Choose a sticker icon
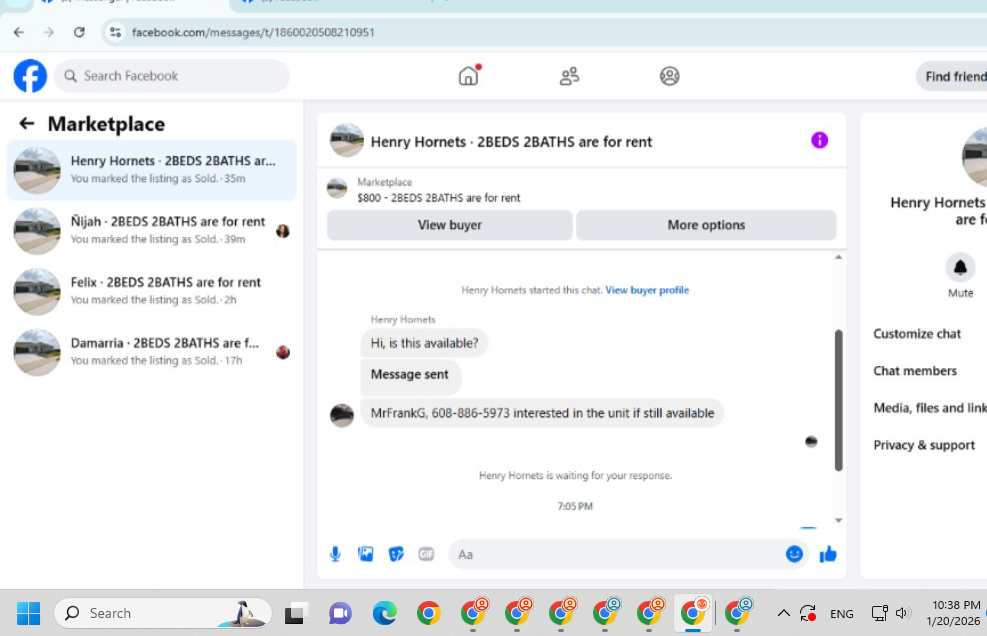987x636 pixels. (x=396, y=554)
